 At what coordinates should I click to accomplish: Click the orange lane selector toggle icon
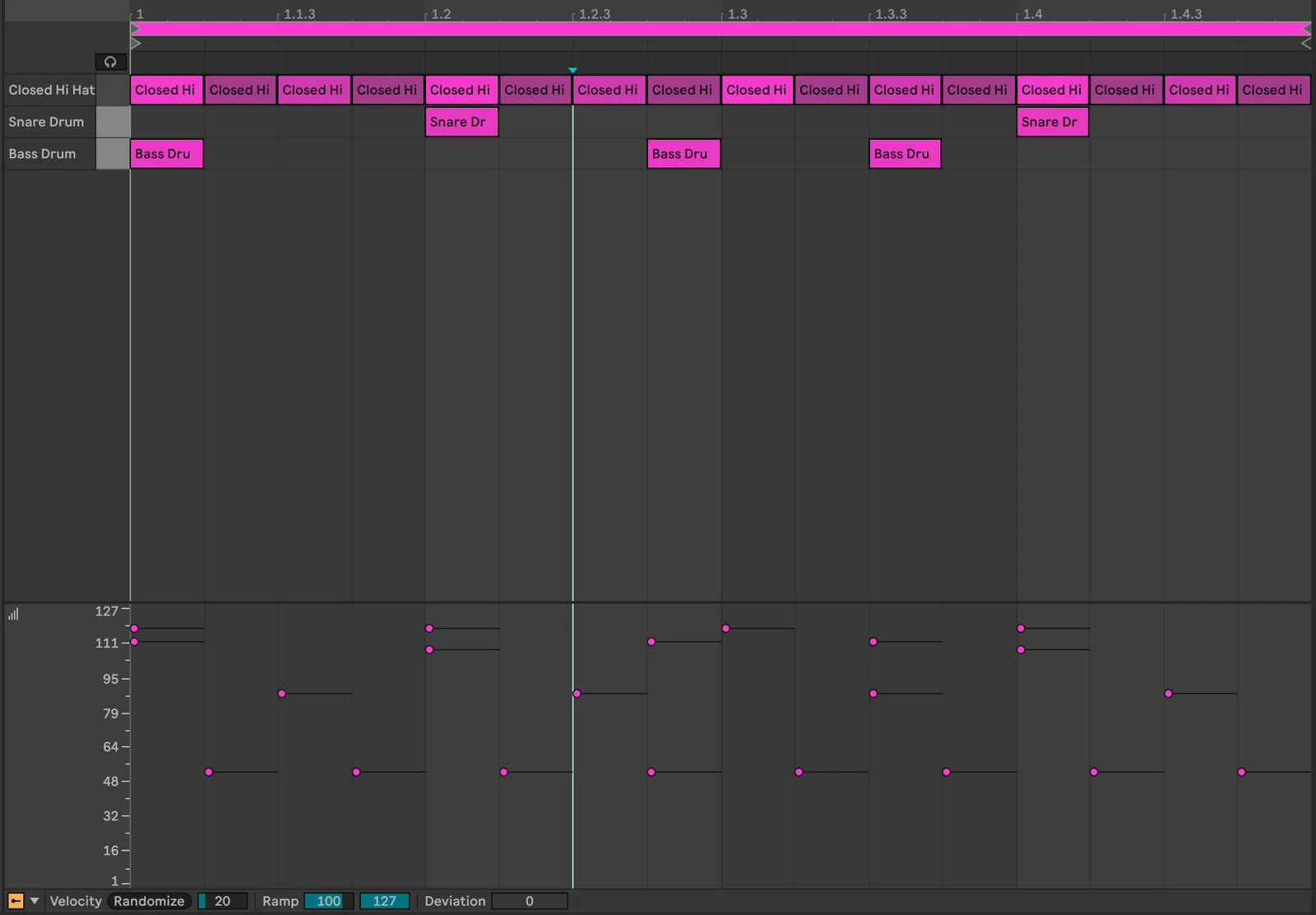point(16,901)
